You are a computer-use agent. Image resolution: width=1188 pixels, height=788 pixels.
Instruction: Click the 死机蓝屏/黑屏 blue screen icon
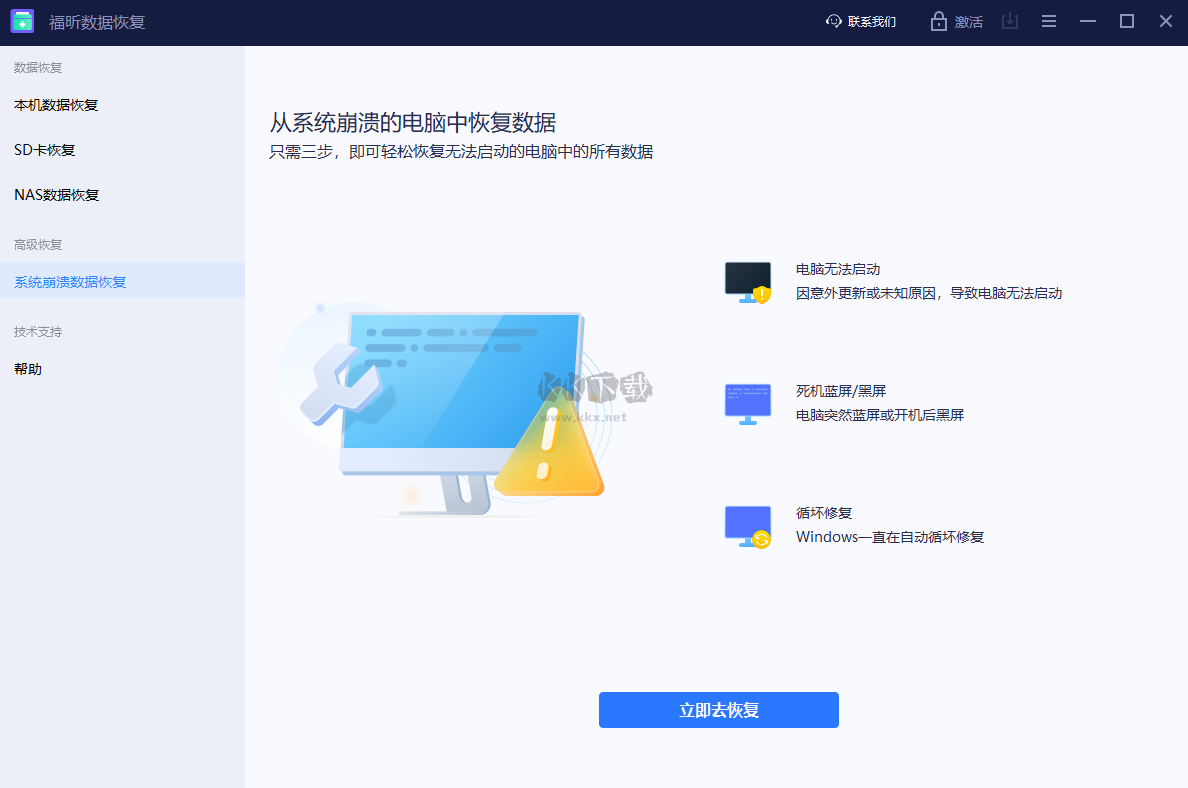(x=747, y=403)
